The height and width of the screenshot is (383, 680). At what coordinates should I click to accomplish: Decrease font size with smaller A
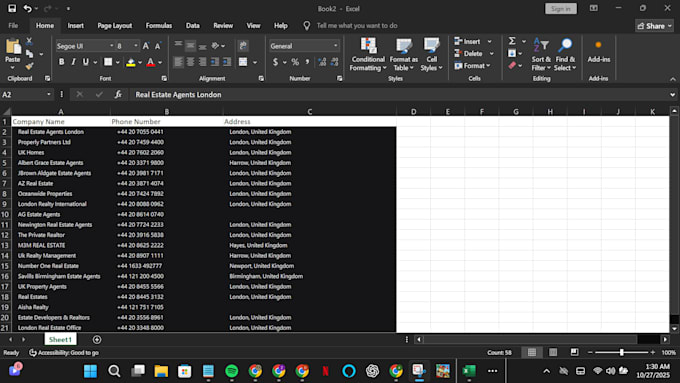(x=158, y=46)
